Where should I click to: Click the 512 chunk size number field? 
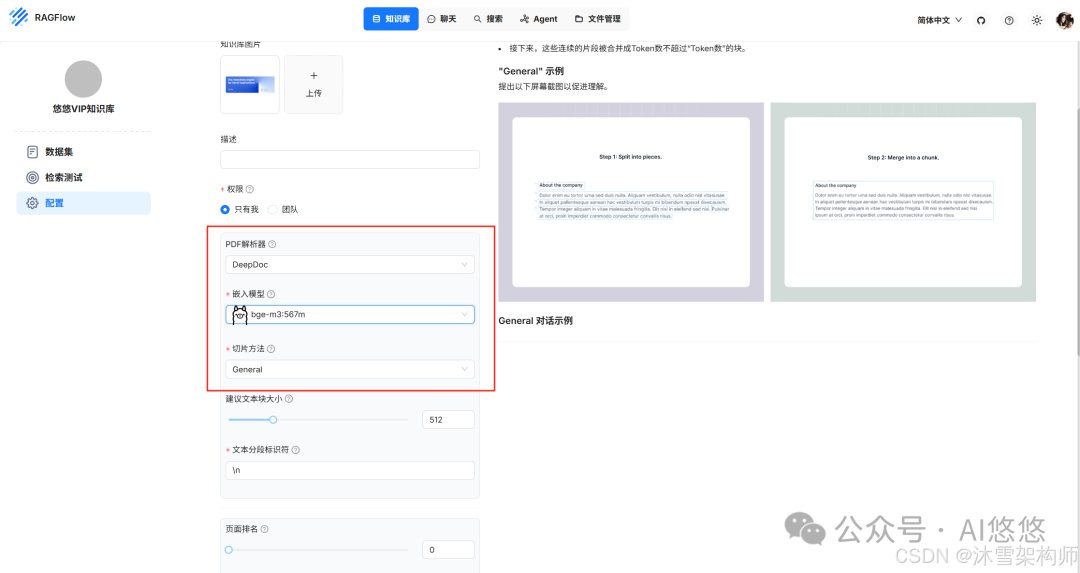(448, 419)
